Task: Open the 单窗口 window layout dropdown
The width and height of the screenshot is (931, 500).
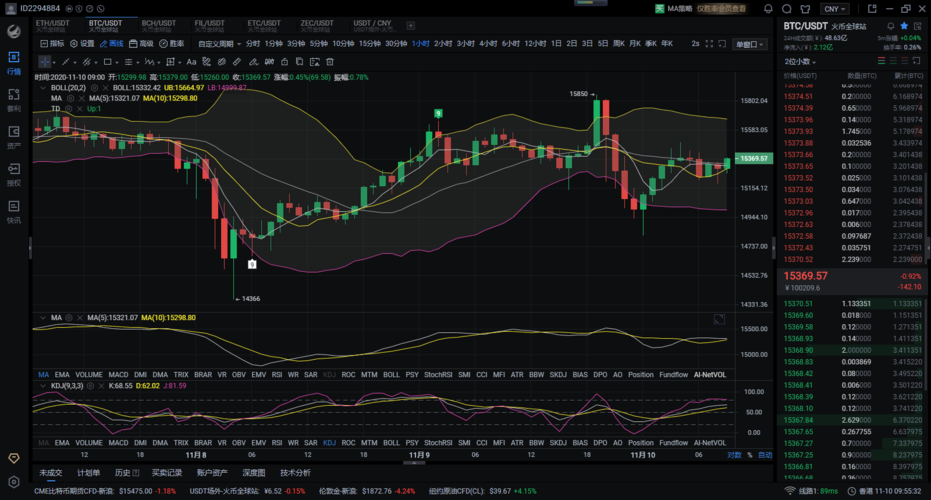Action: 750,45
